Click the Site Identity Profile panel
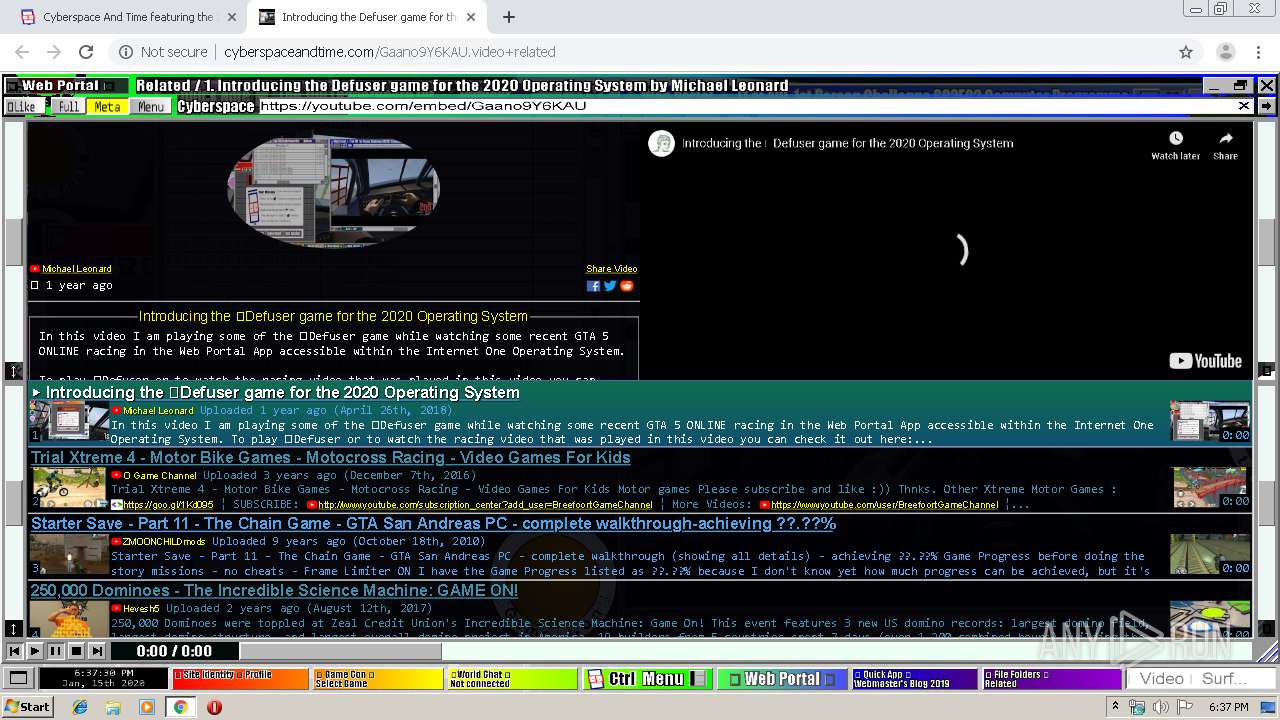Screen dimensions: 1280x720 point(240,679)
